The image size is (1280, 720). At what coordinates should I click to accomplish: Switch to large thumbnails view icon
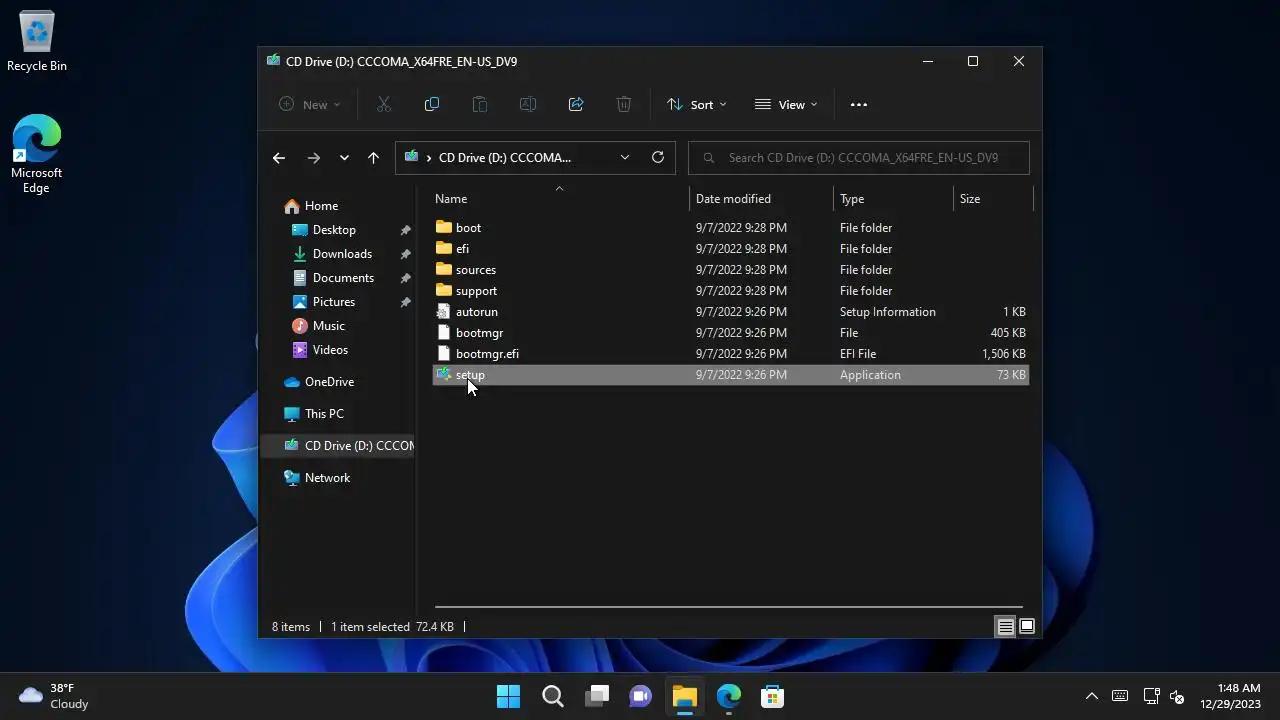coord(1027,627)
